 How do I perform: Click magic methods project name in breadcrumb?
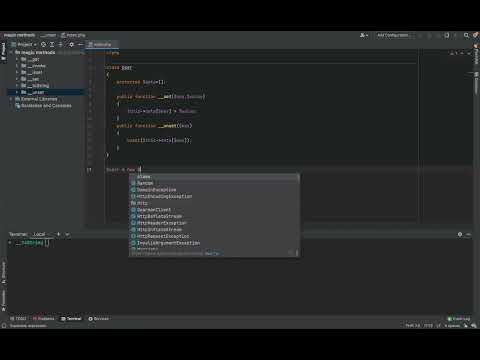19,35
